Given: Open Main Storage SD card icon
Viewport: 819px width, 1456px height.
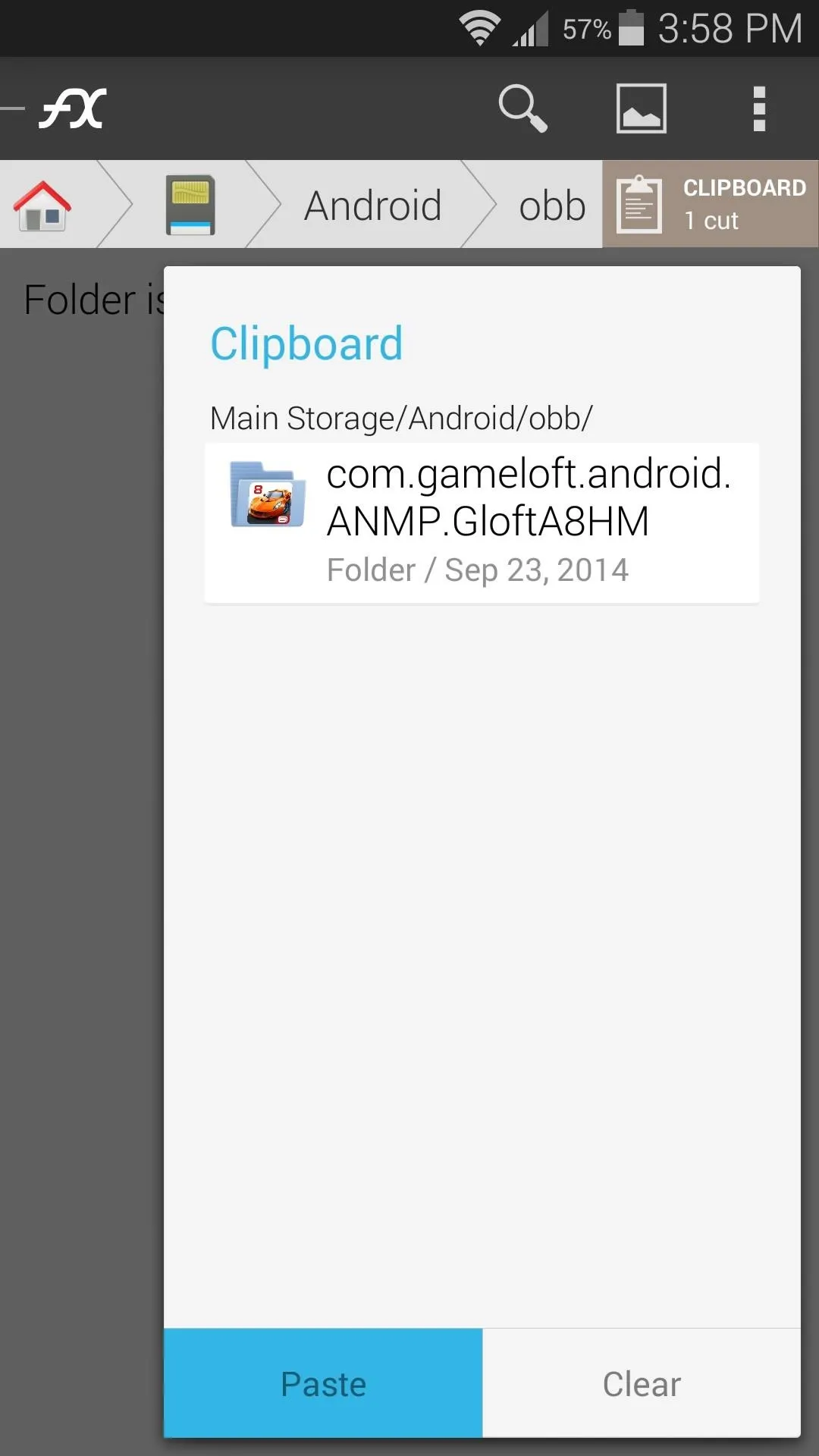Looking at the screenshot, I should point(190,205).
